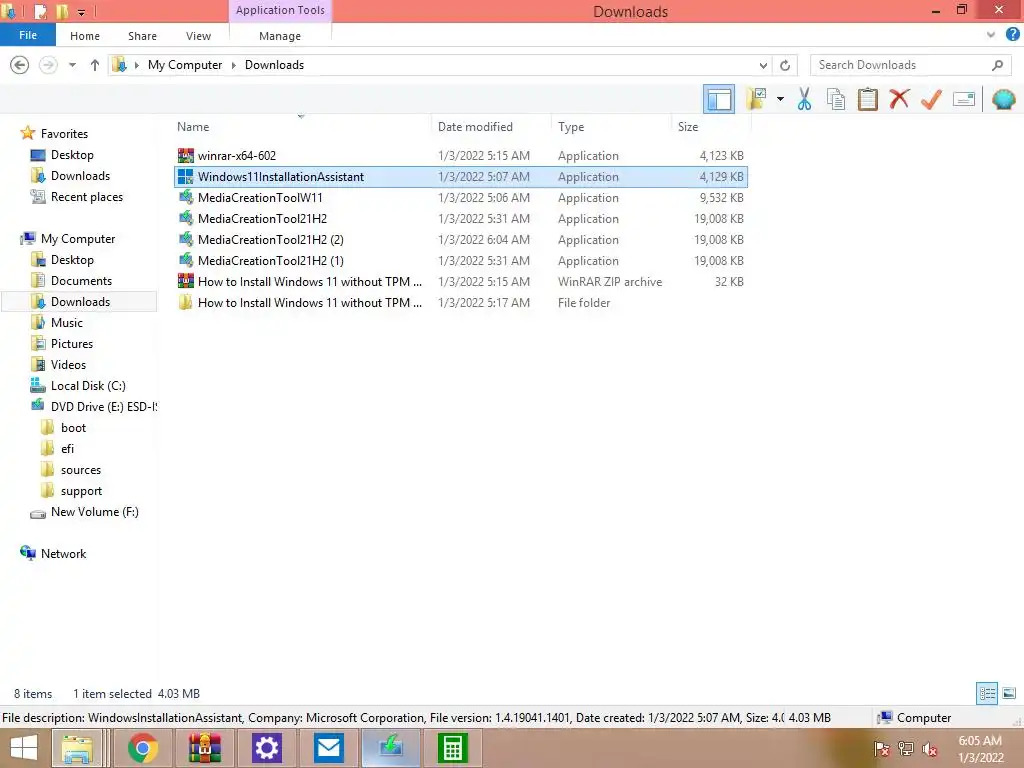Click My Computer in the address breadcrumb
This screenshot has height=768, width=1024.
pyautogui.click(x=185, y=65)
